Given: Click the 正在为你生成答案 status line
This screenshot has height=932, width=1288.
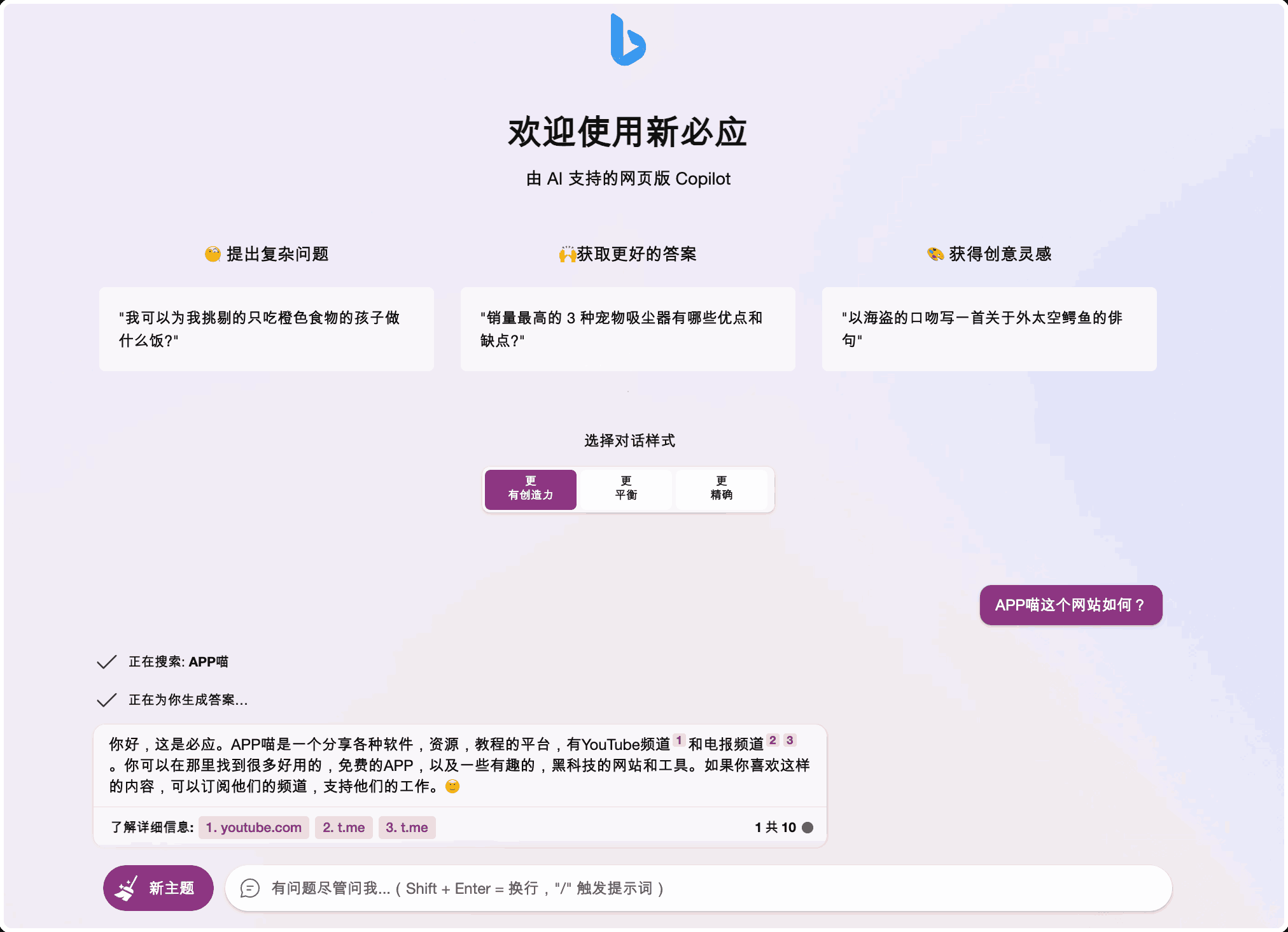Looking at the screenshot, I should click(188, 700).
